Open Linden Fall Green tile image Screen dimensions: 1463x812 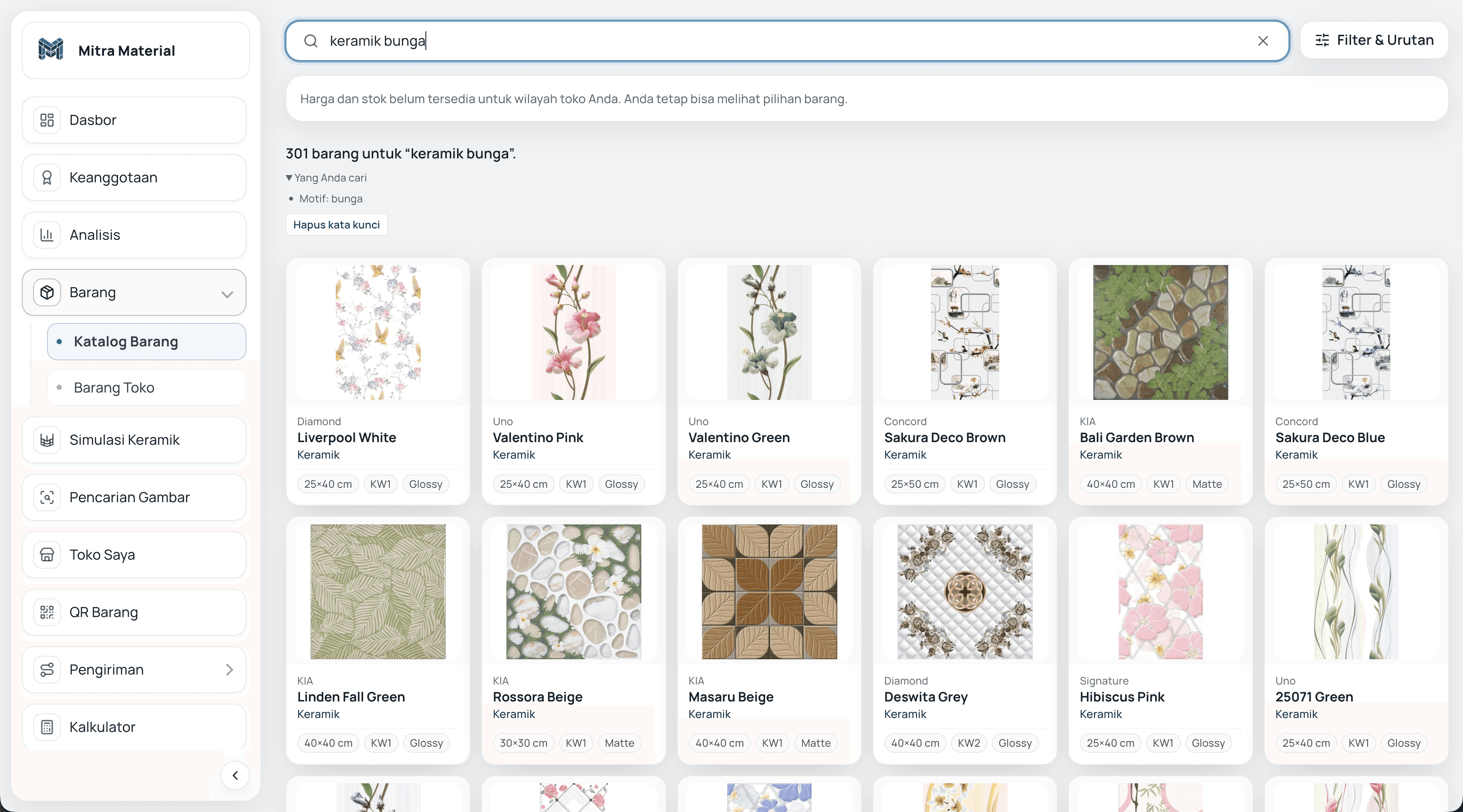click(x=378, y=591)
